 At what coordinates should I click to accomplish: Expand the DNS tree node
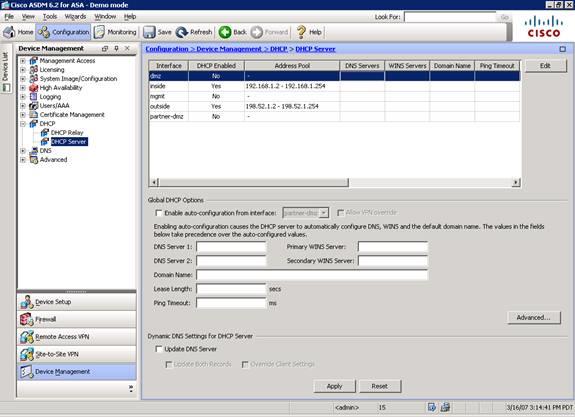[23, 151]
